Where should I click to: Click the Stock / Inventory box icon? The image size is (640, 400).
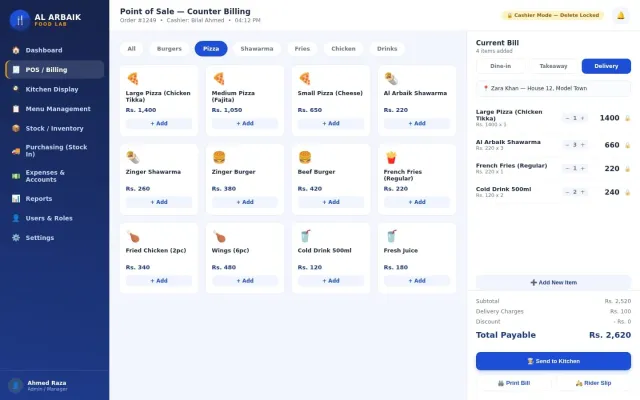click(x=16, y=128)
